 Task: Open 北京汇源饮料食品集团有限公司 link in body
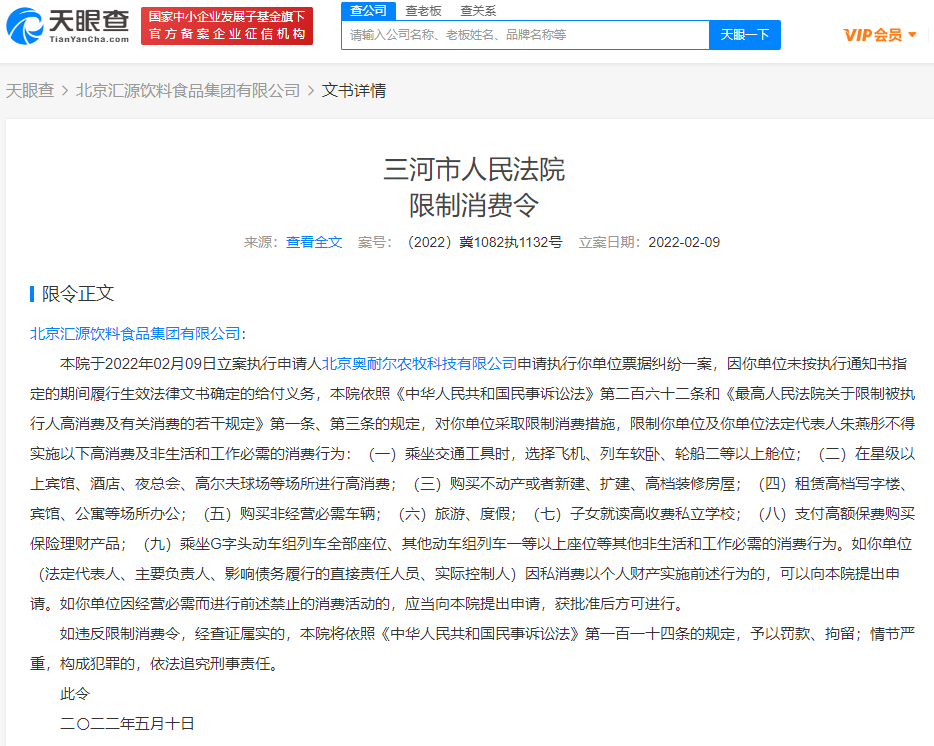click(x=135, y=334)
